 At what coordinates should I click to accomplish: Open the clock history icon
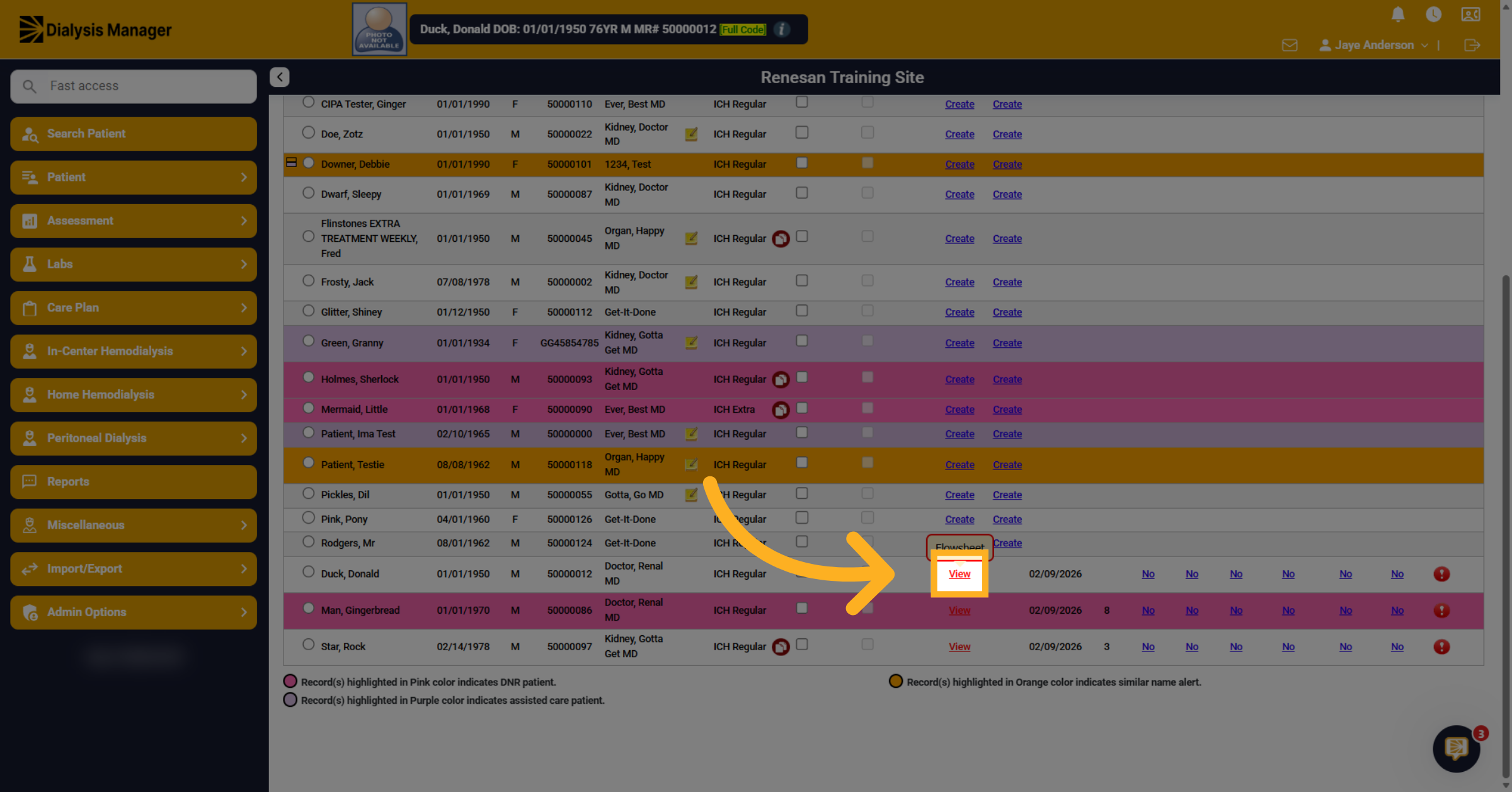pos(1433,14)
